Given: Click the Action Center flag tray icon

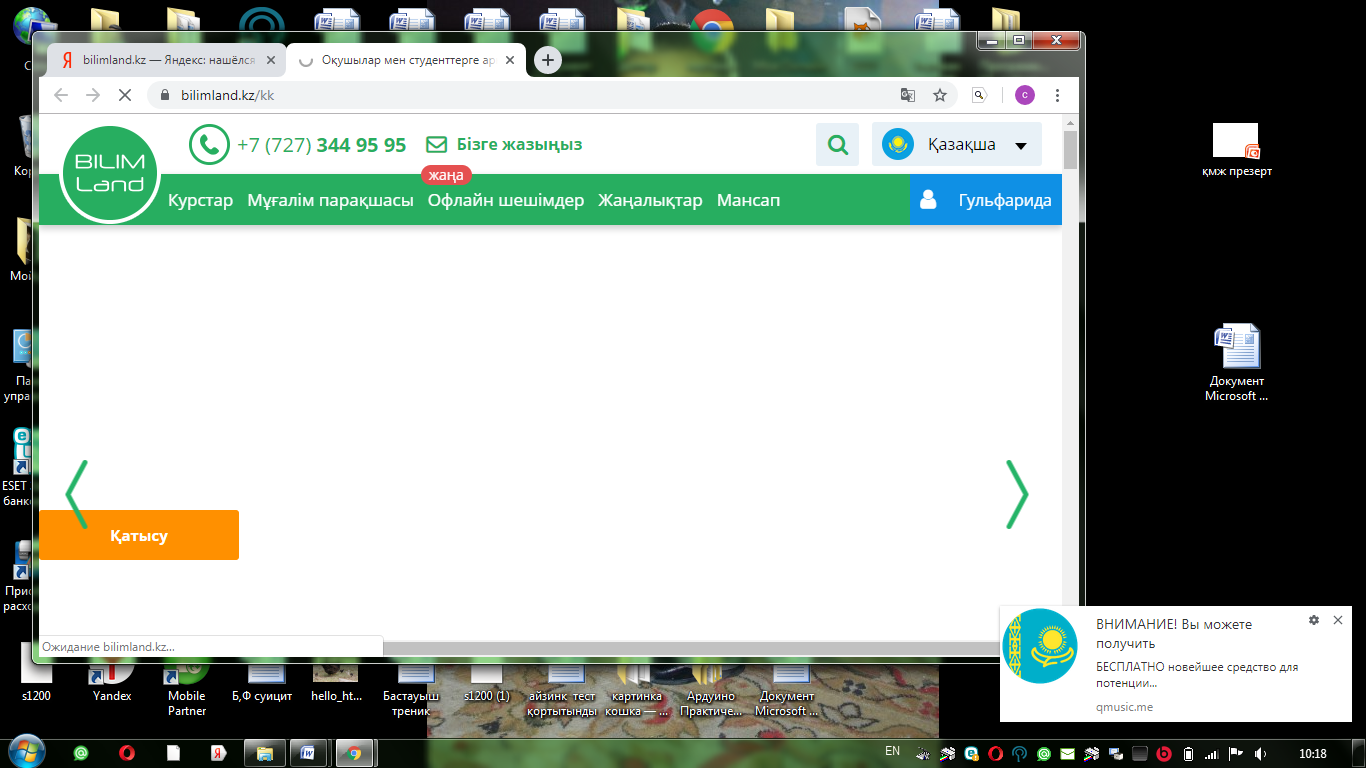Looking at the screenshot, I should point(1236,753).
